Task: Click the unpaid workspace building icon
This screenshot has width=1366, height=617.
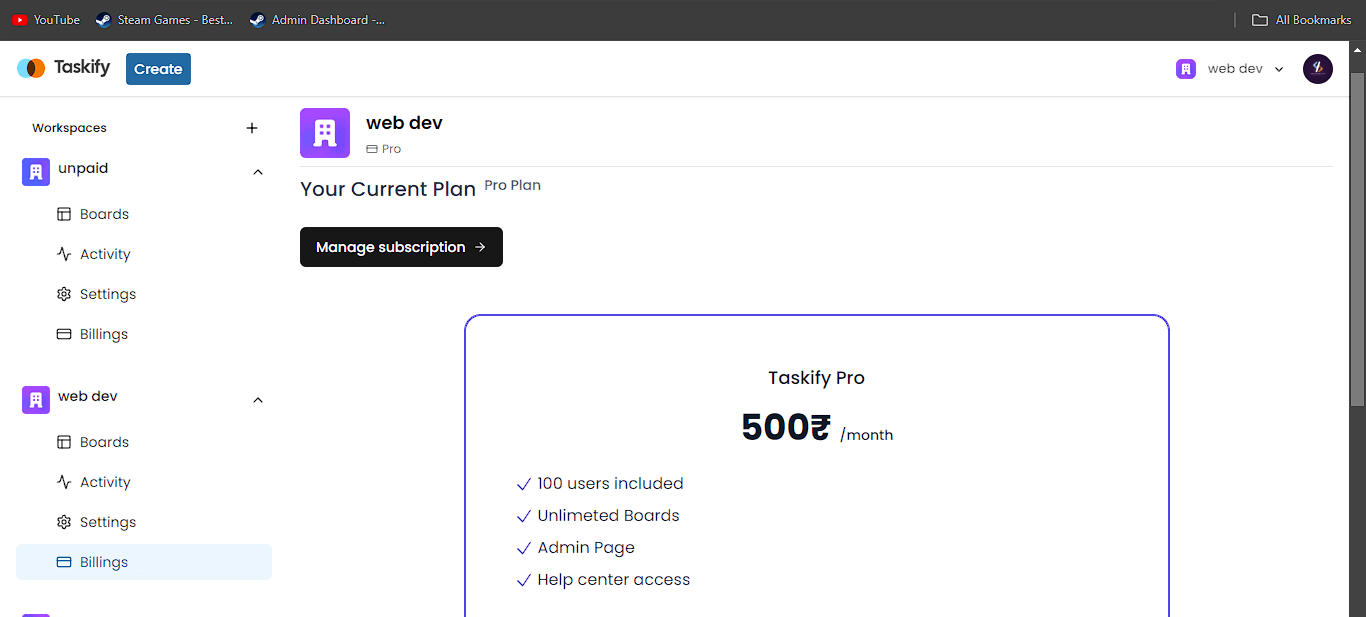Action: [36, 172]
